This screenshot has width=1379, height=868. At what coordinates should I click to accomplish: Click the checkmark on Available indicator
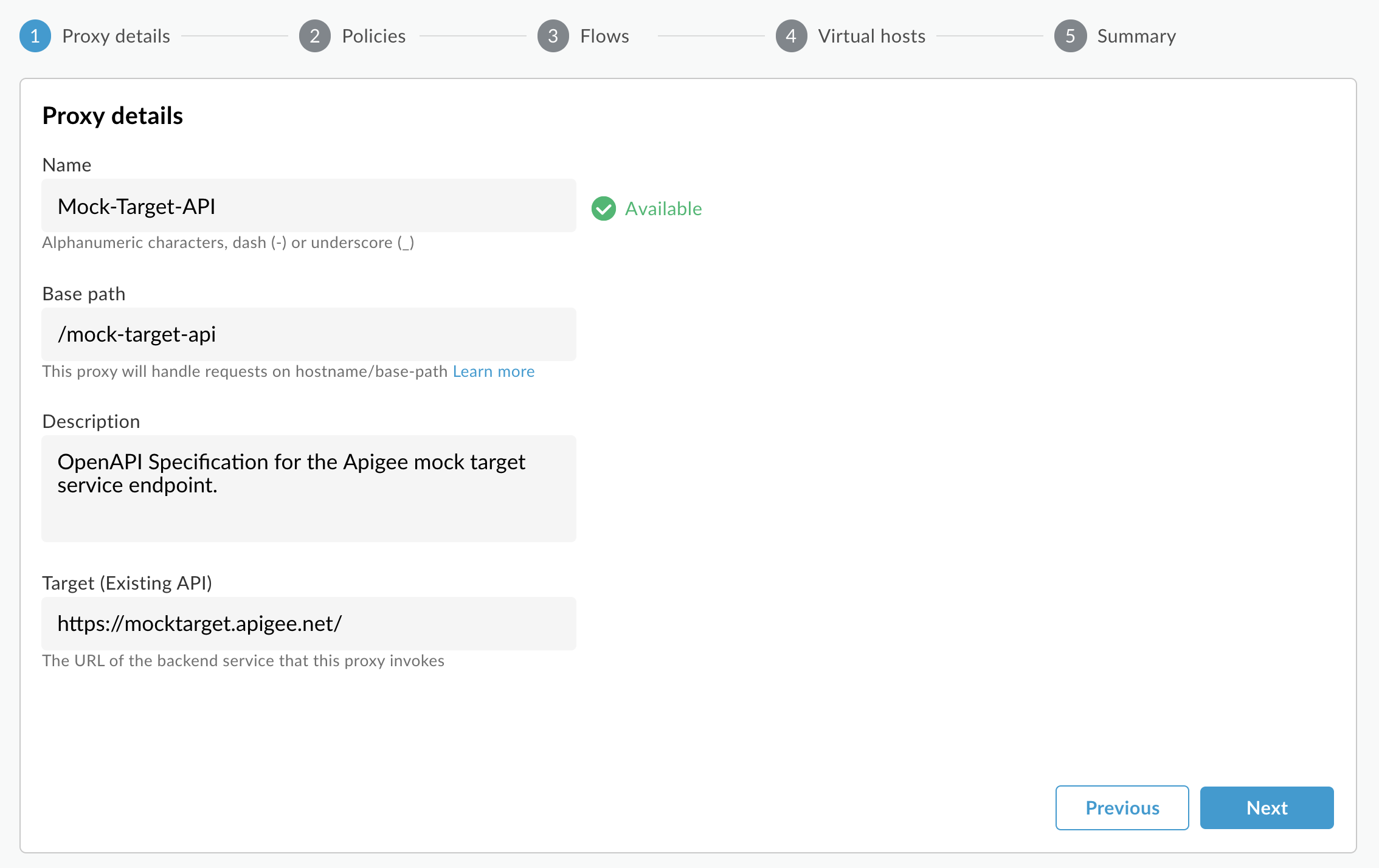click(x=602, y=208)
